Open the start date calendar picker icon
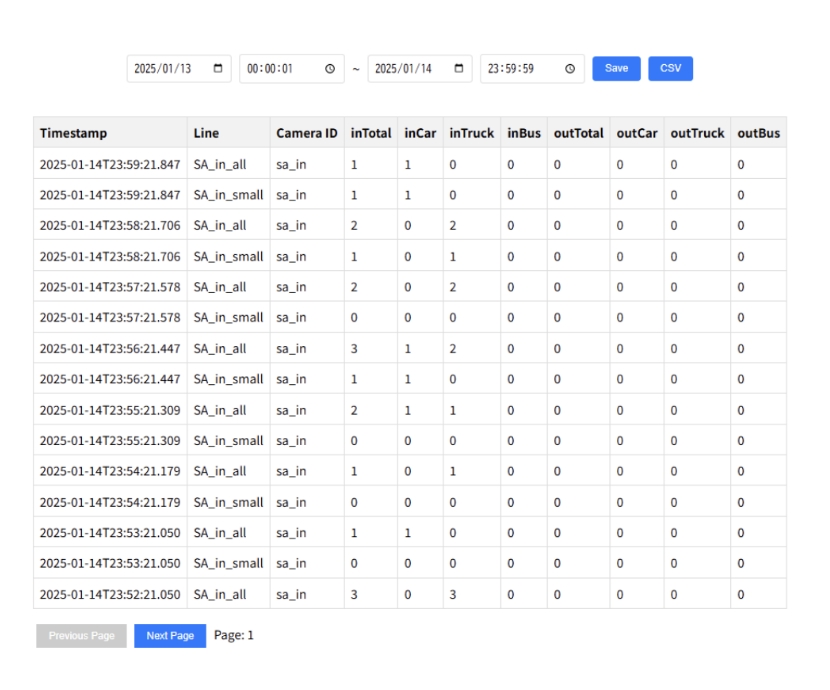 [x=218, y=69]
